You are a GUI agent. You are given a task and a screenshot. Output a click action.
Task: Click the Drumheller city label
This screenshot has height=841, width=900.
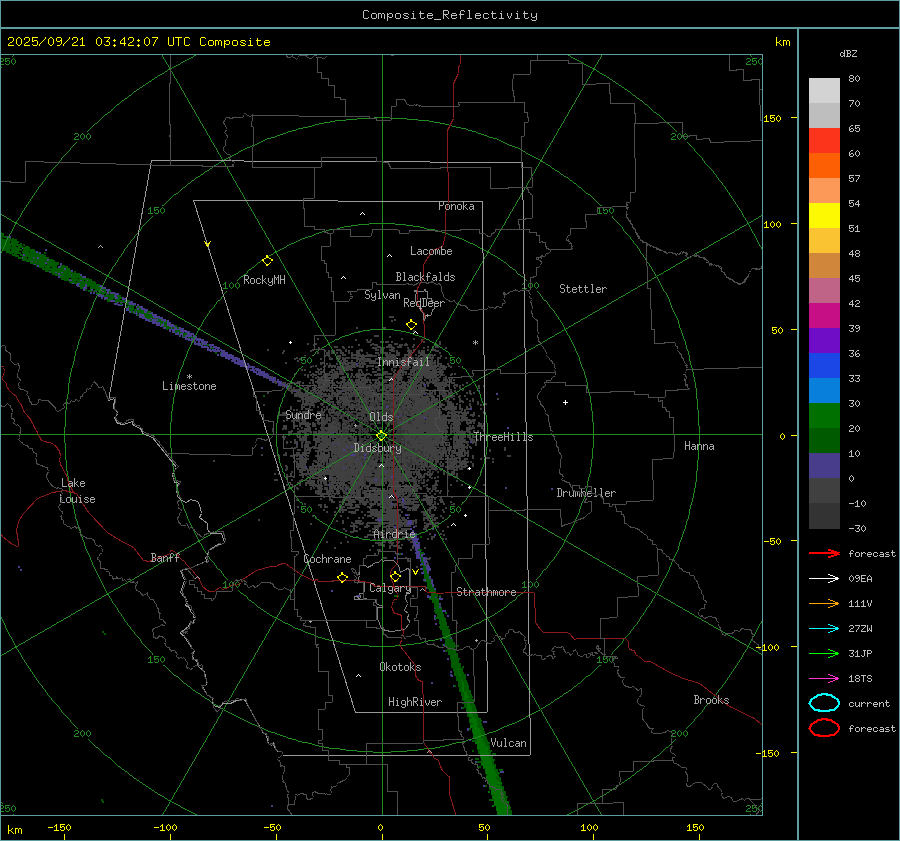pyautogui.click(x=586, y=493)
